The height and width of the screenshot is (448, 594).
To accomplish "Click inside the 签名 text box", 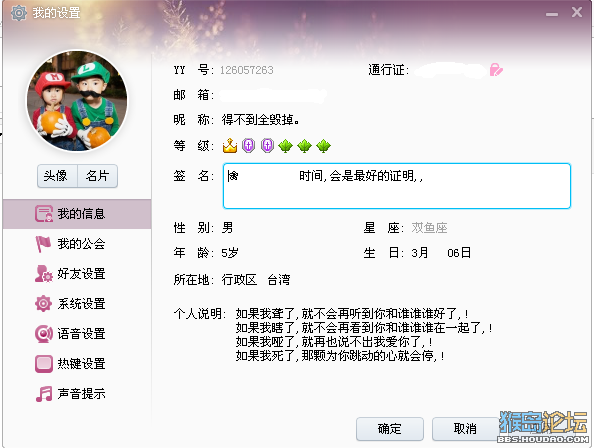I will (x=397, y=186).
